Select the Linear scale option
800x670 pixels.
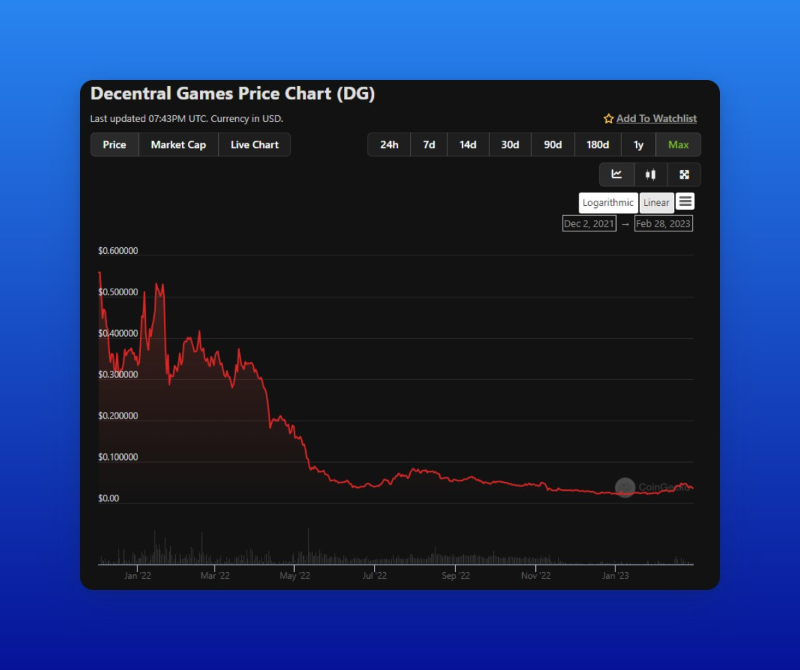click(x=656, y=203)
